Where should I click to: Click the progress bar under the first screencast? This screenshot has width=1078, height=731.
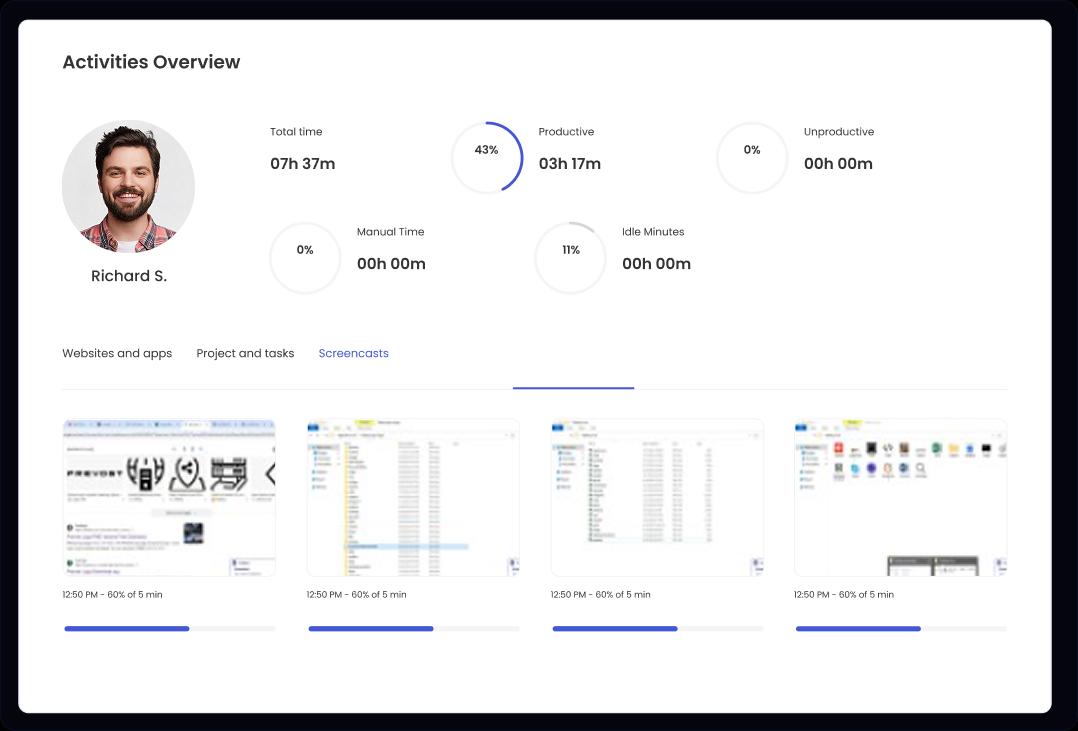(x=169, y=628)
